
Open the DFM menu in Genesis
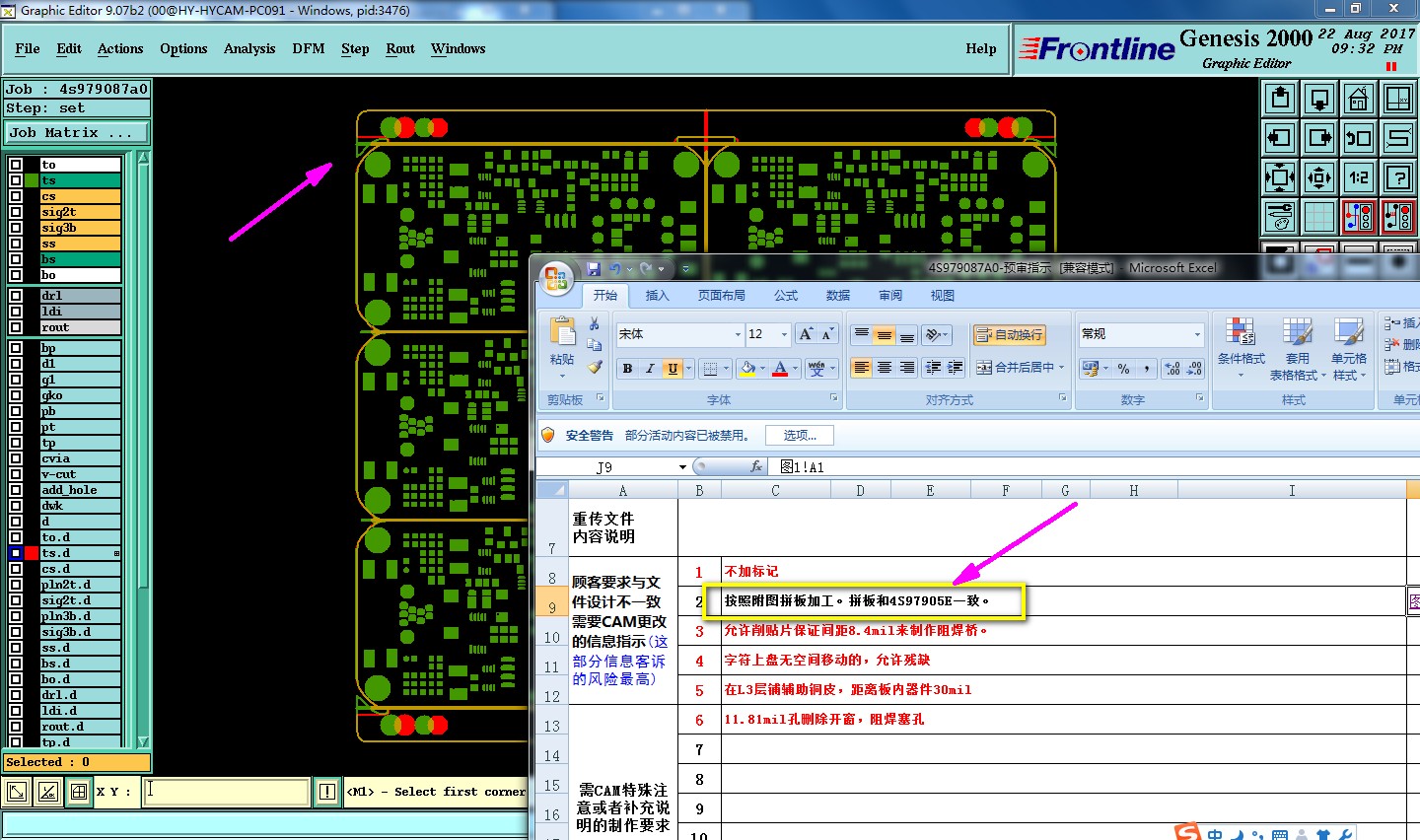click(x=309, y=48)
